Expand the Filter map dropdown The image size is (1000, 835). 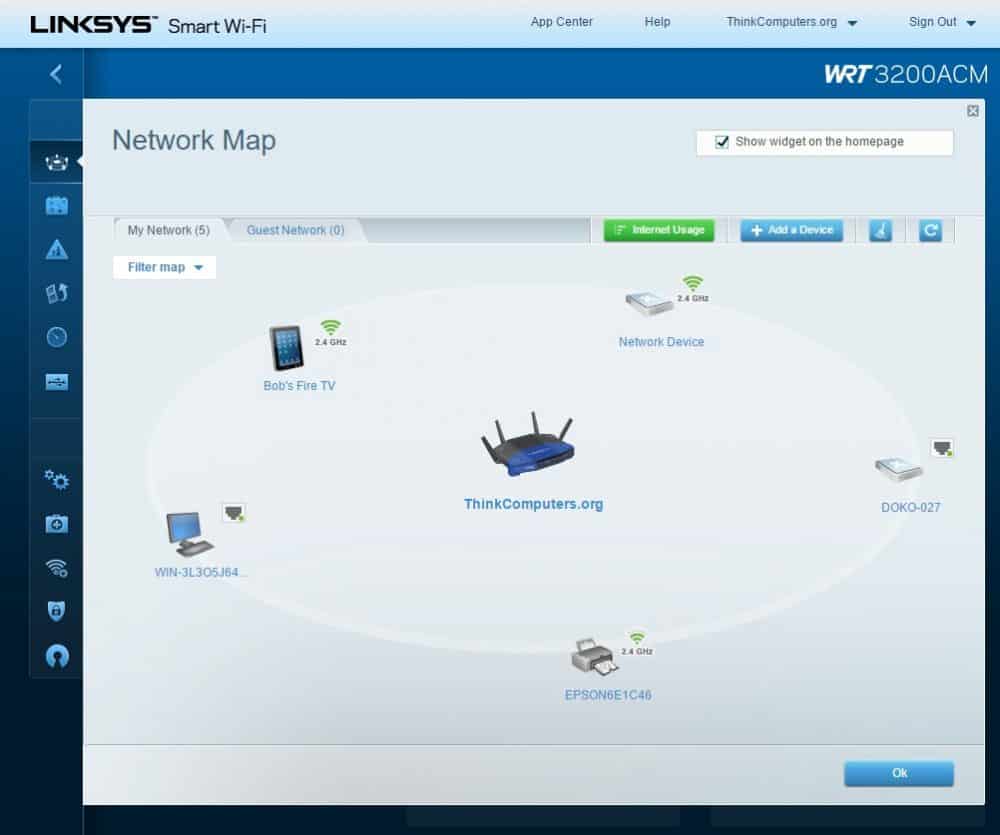click(x=165, y=267)
